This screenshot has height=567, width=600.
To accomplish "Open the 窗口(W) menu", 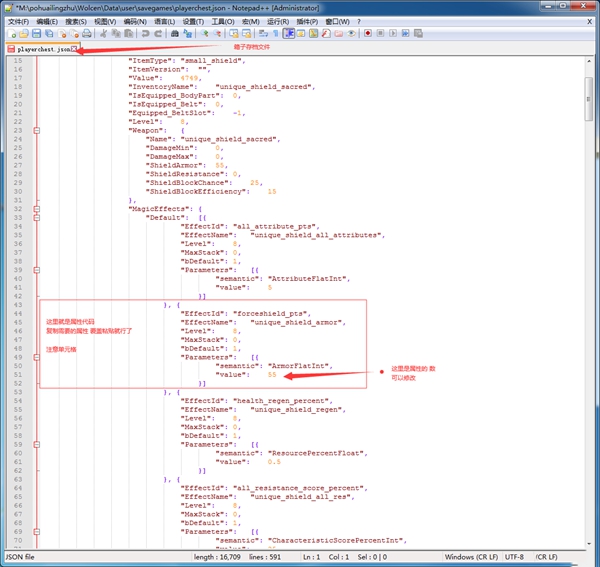I will coord(338,22).
